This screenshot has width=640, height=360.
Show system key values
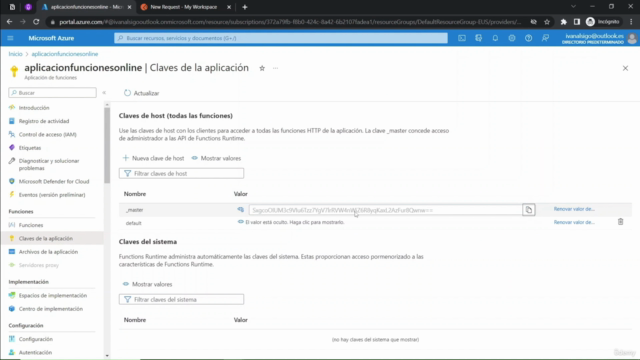pyautogui.click(x=148, y=284)
